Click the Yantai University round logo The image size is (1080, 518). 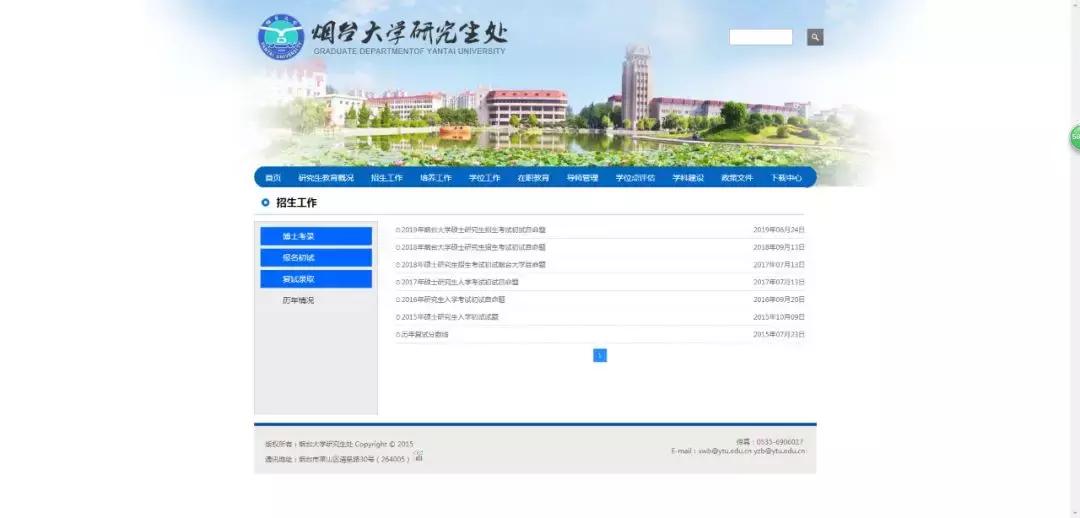(281, 37)
